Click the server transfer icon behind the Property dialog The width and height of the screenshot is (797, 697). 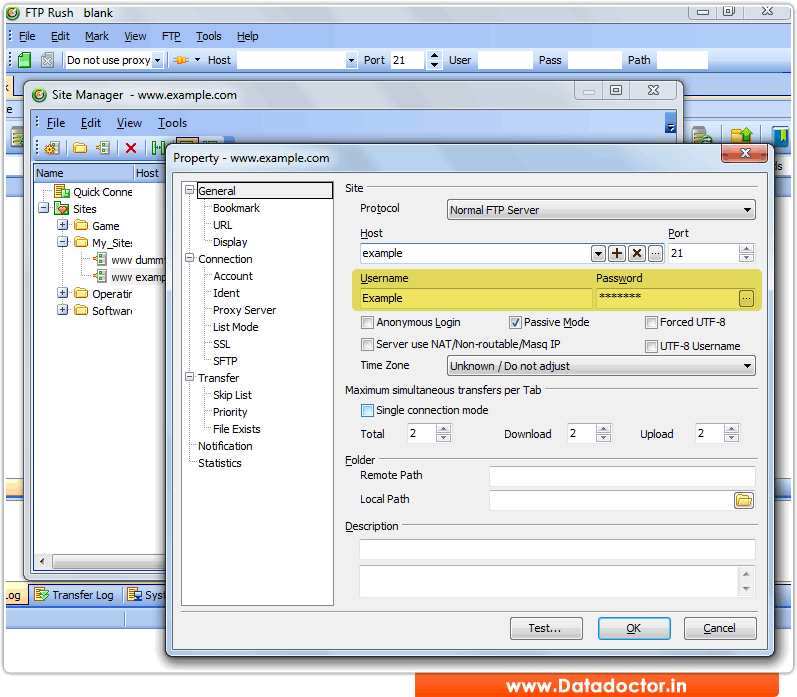(702, 135)
